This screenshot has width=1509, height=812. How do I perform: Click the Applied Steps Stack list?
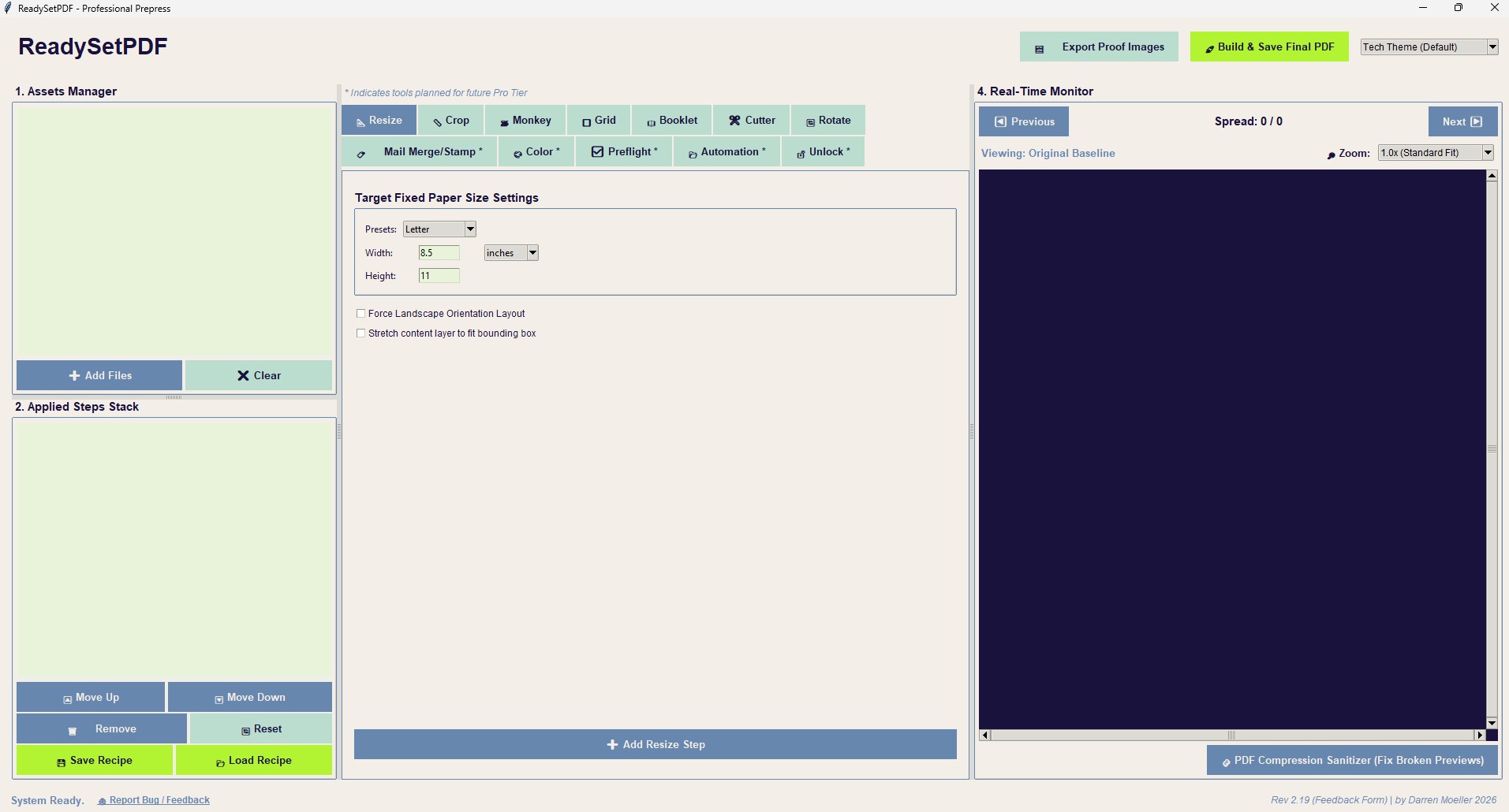click(x=174, y=549)
